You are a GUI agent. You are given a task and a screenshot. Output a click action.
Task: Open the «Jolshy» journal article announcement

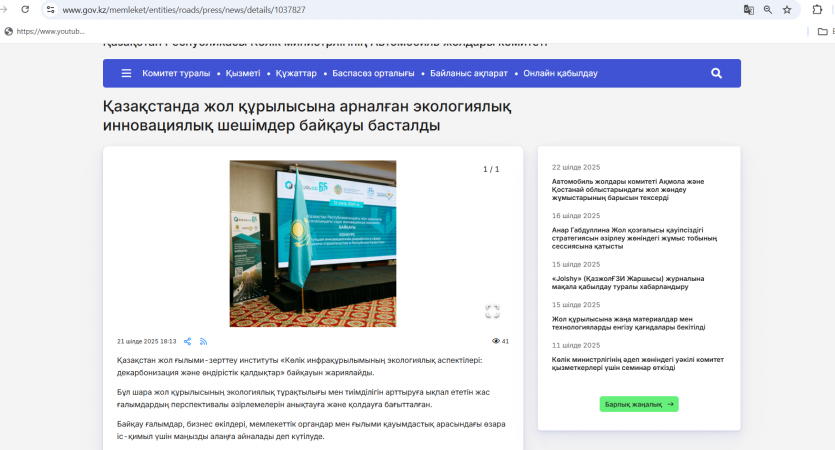628,283
